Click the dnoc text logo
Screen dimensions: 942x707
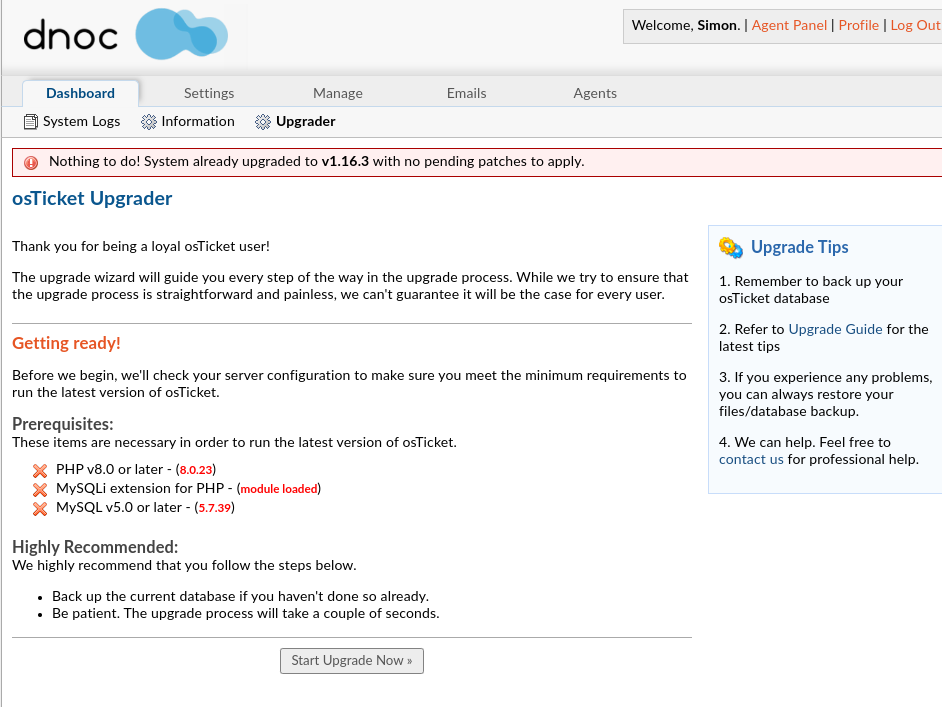pos(70,35)
